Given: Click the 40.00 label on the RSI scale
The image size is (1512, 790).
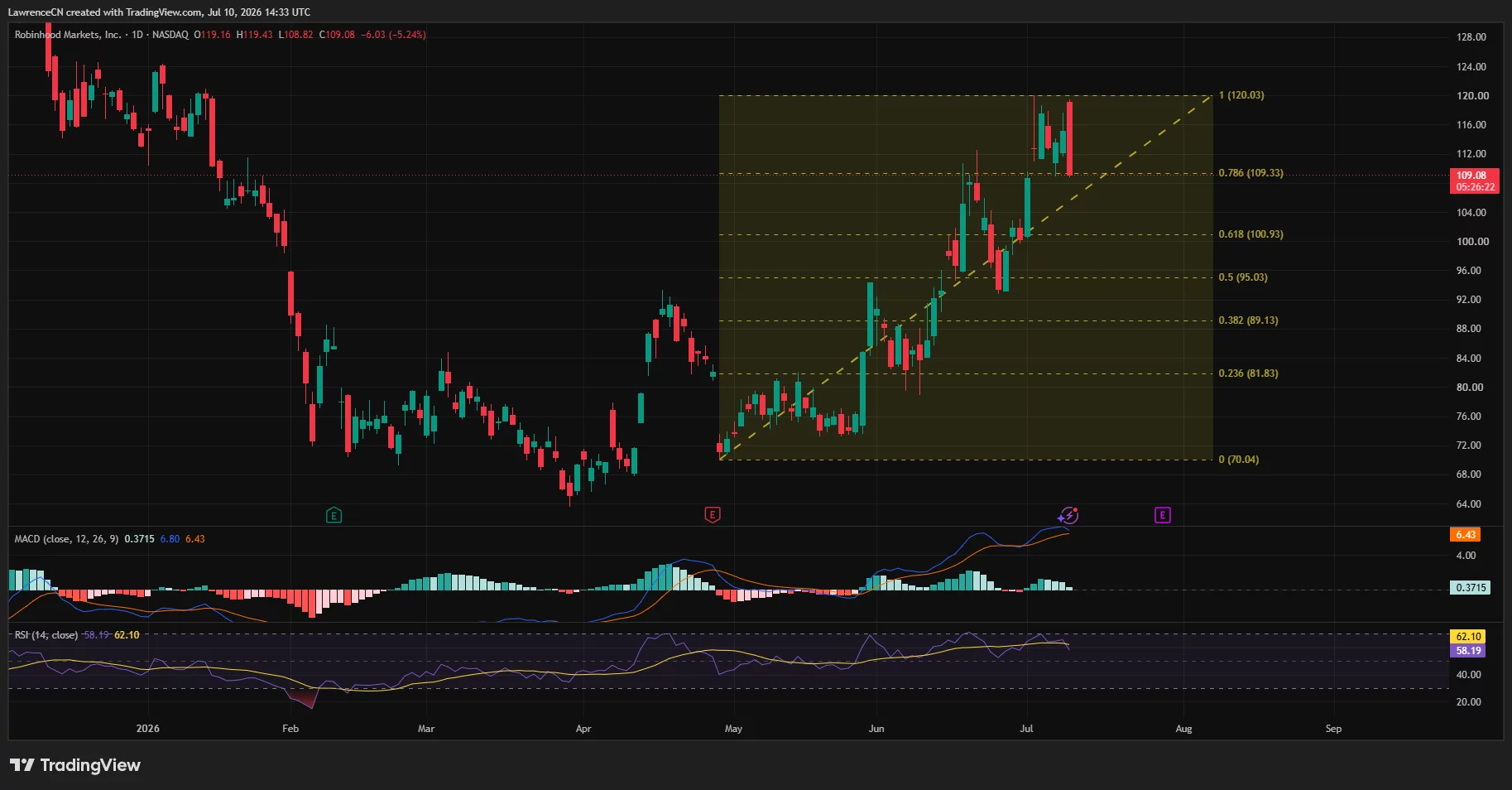Looking at the screenshot, I should coord(1469,675).
